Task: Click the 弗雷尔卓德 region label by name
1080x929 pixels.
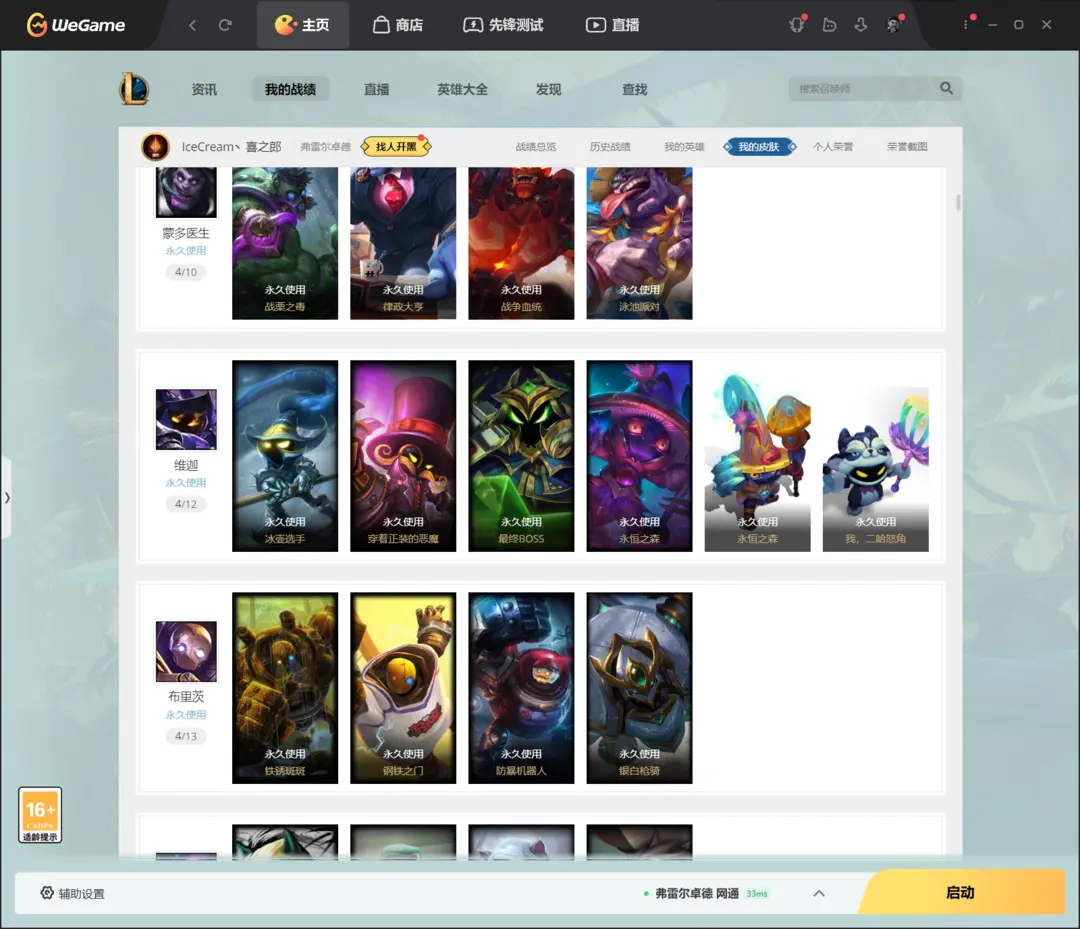Action: pyautogui.click(x=325, y=147)
